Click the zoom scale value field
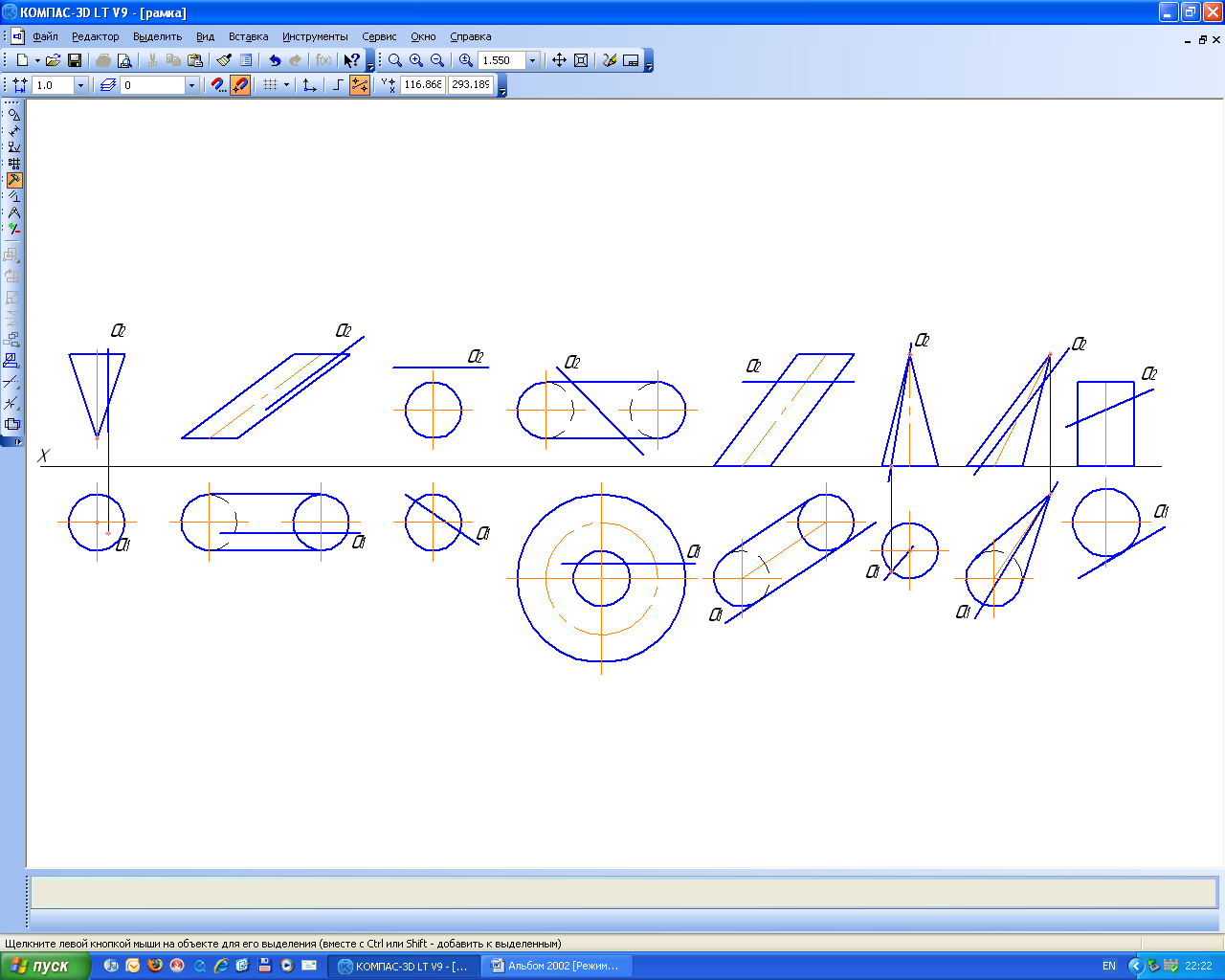Image resolution: width=1225 pixels, height=980 pixels. pos(502,60)
